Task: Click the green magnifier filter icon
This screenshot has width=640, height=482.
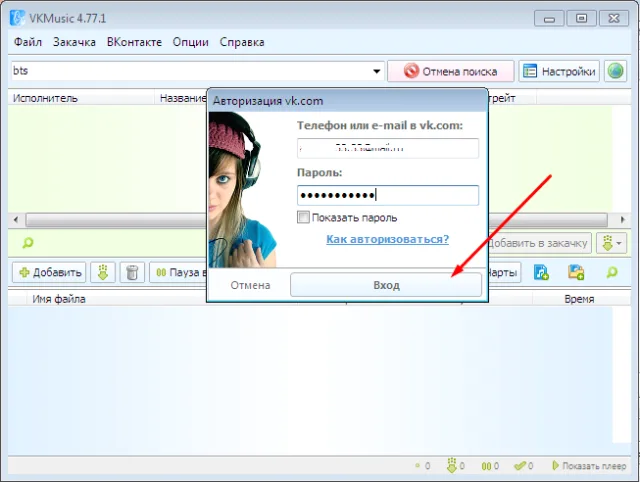Action: coord(28,243)
